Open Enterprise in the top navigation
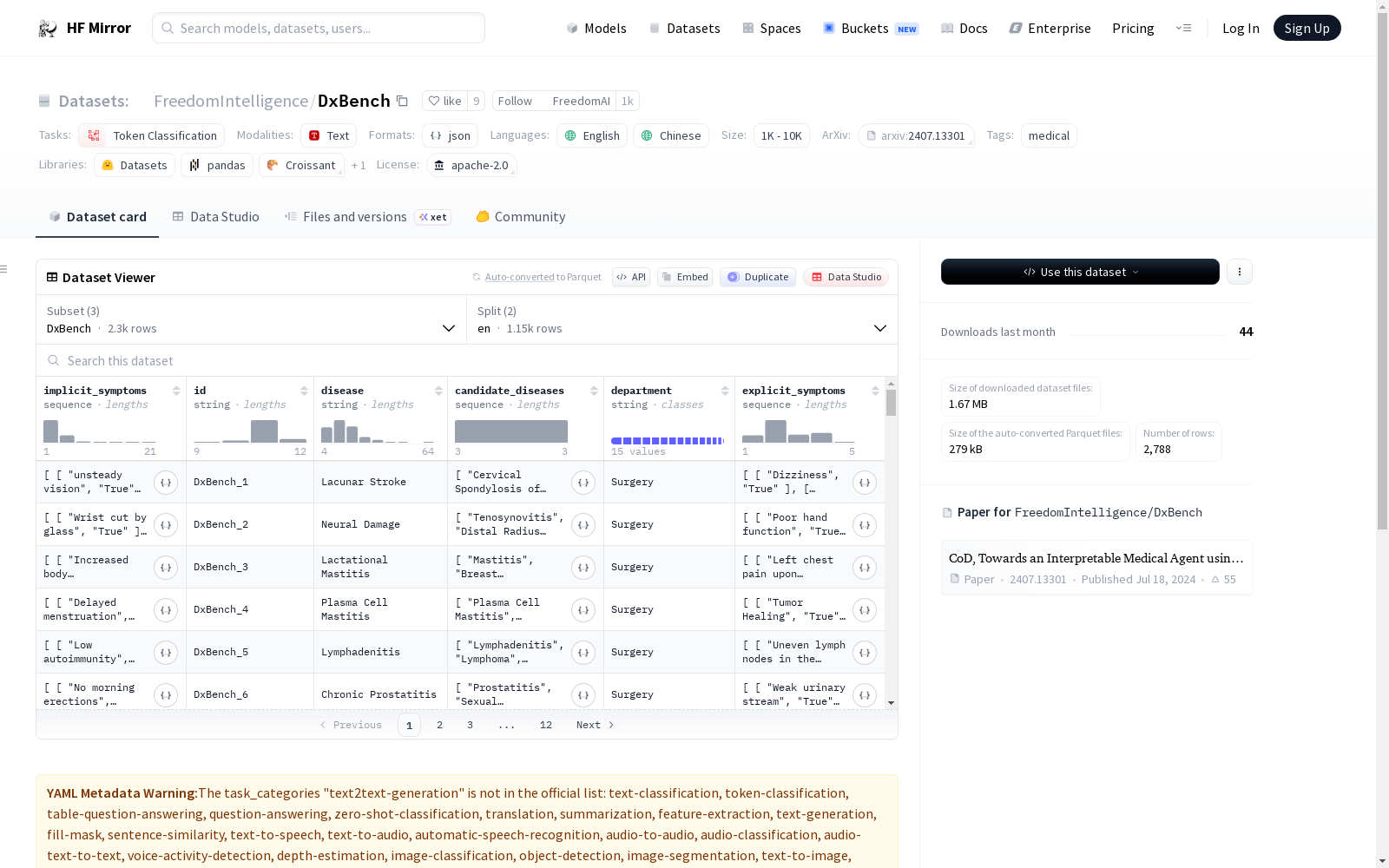1389x868 pixels. [1050, 29]
